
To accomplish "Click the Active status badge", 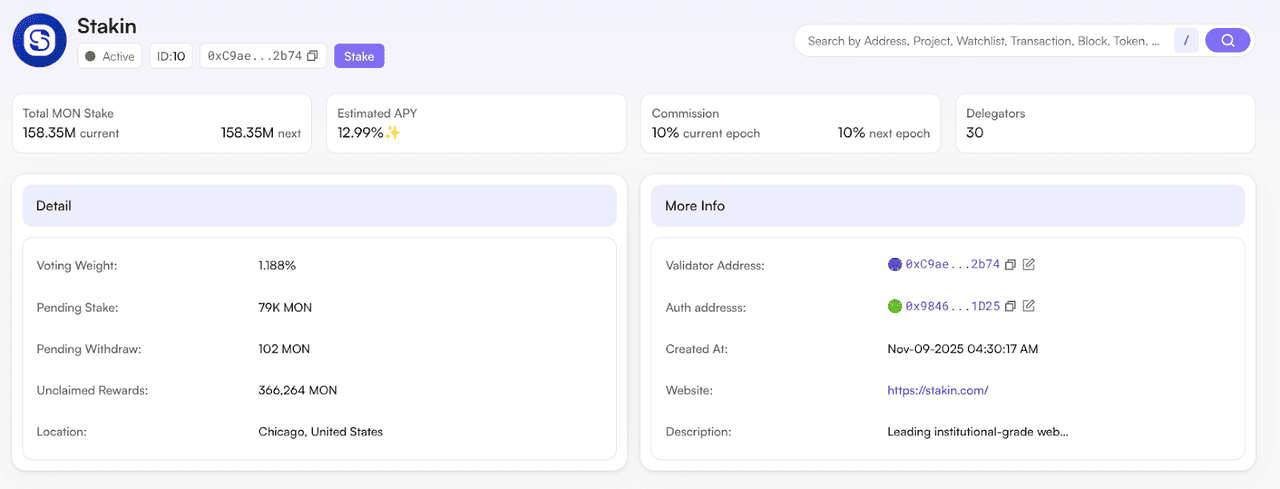I will (110, 56).
